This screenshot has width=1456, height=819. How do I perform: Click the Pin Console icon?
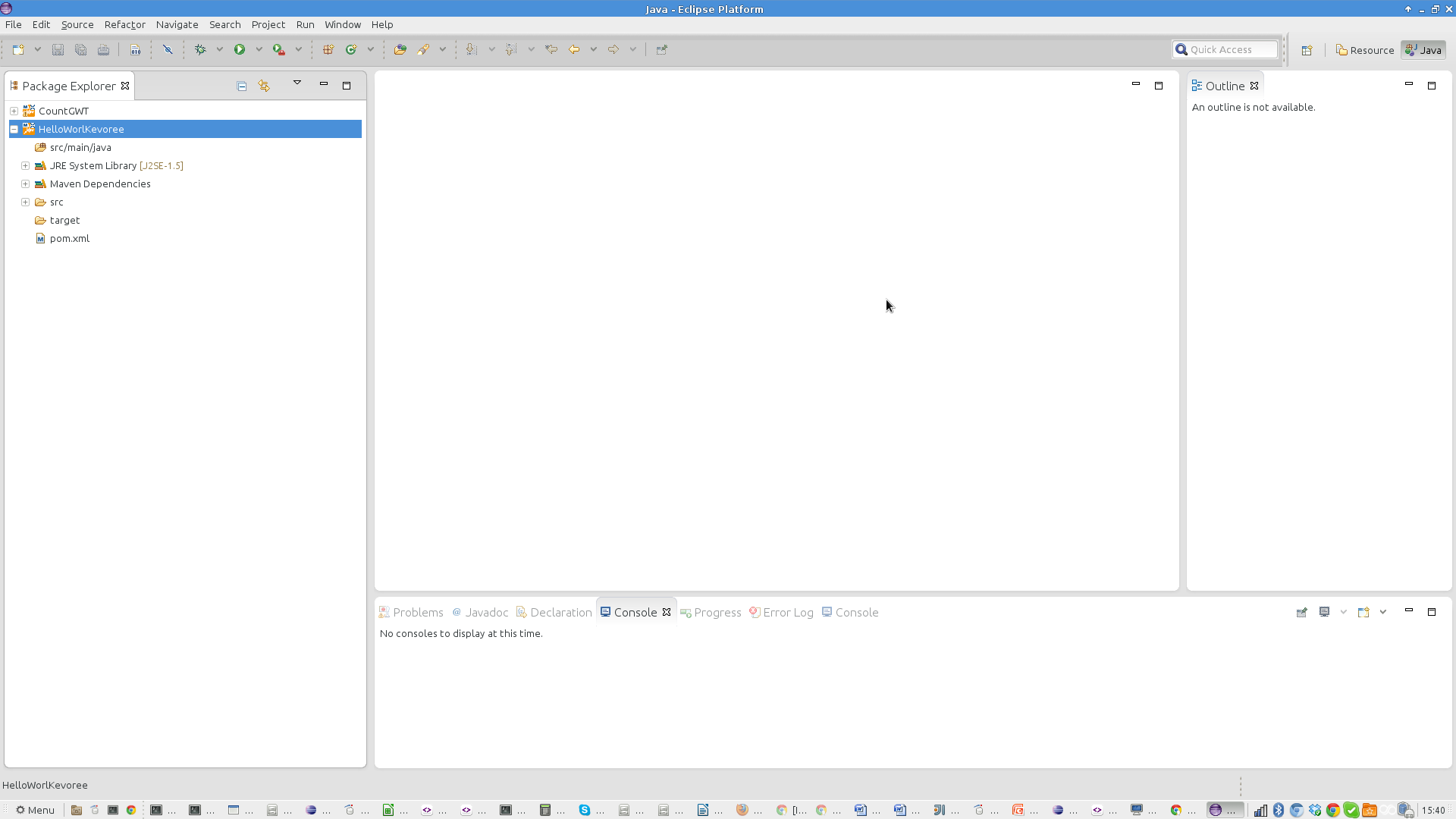(1302, 612)
